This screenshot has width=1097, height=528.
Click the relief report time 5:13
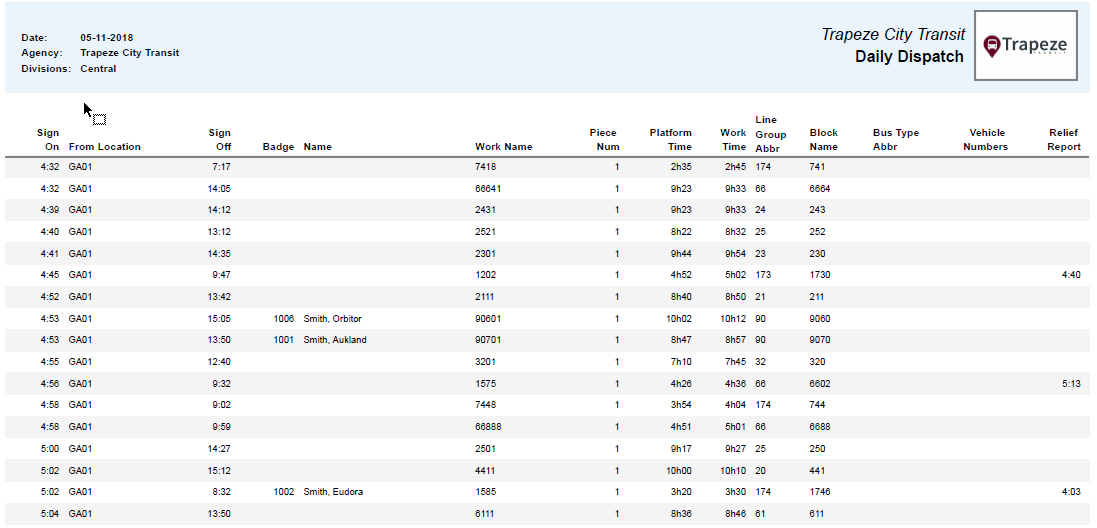[x=1071, y=384]
